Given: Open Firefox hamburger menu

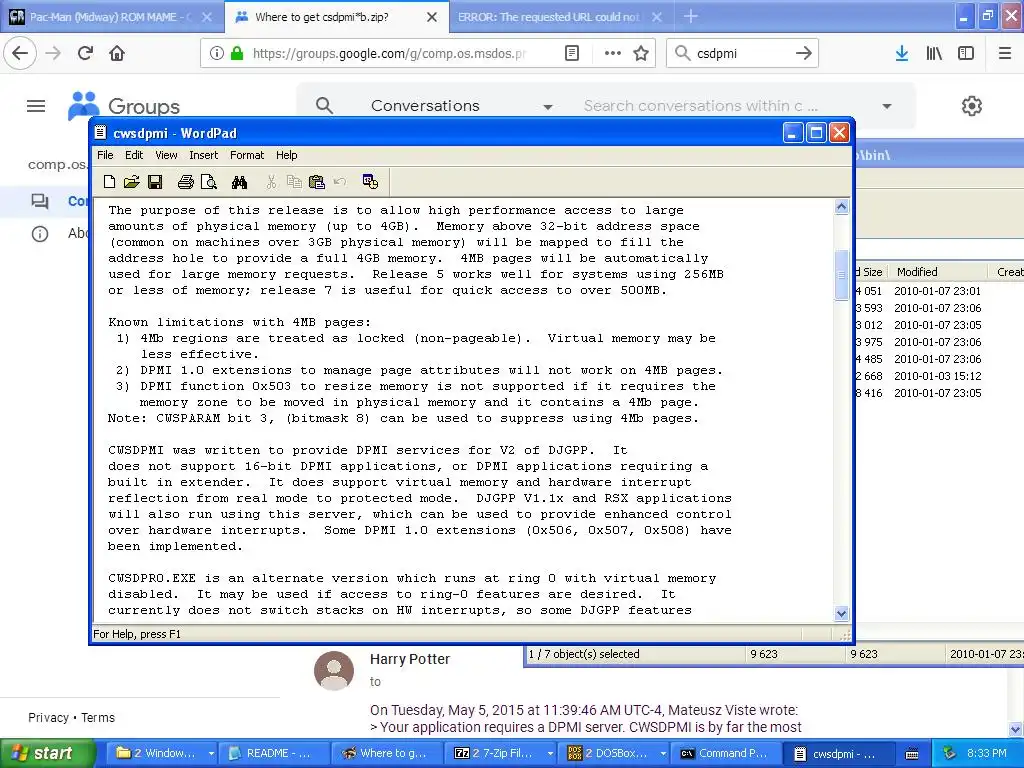Looking at the screenshot, I should tap(1005, 53).
